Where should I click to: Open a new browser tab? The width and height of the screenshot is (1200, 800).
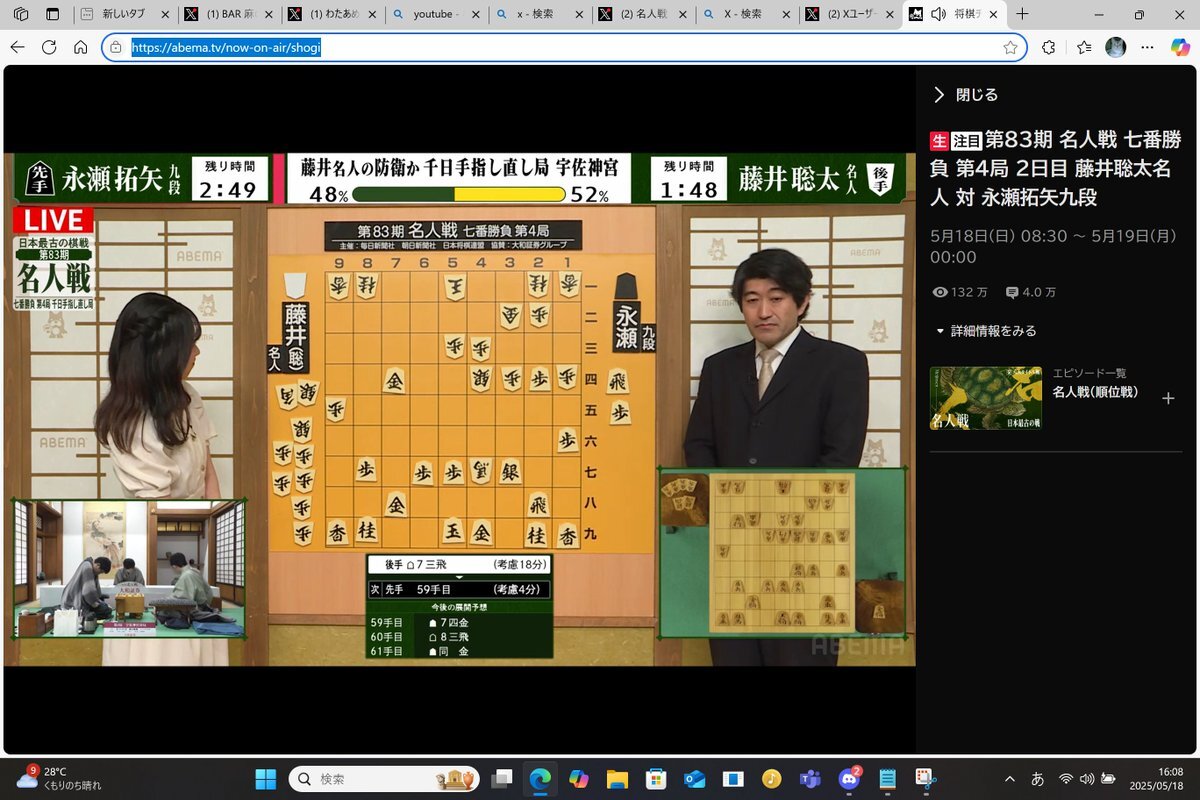(x=1022, y=15)
